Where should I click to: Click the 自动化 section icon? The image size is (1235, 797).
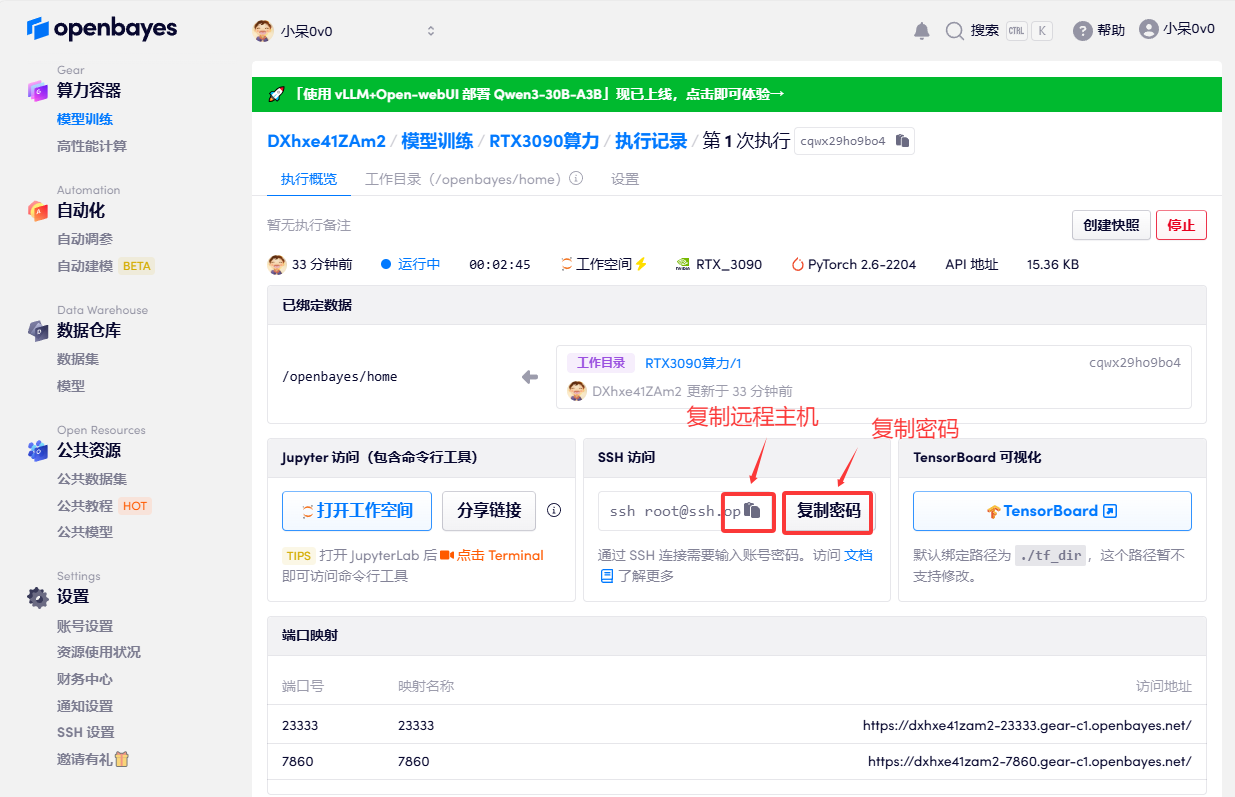point(38,211)
